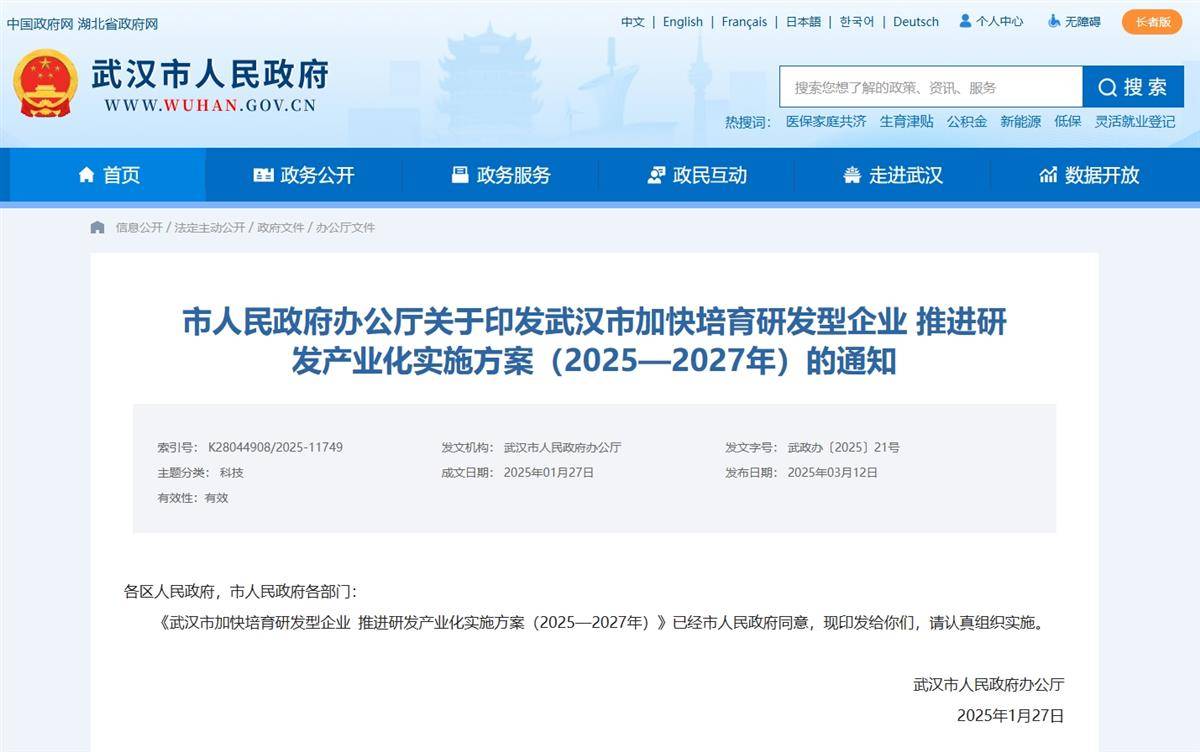Click the home breadcrumb icon
Viewport: 1200px width, 752px height.
(97, 227)
